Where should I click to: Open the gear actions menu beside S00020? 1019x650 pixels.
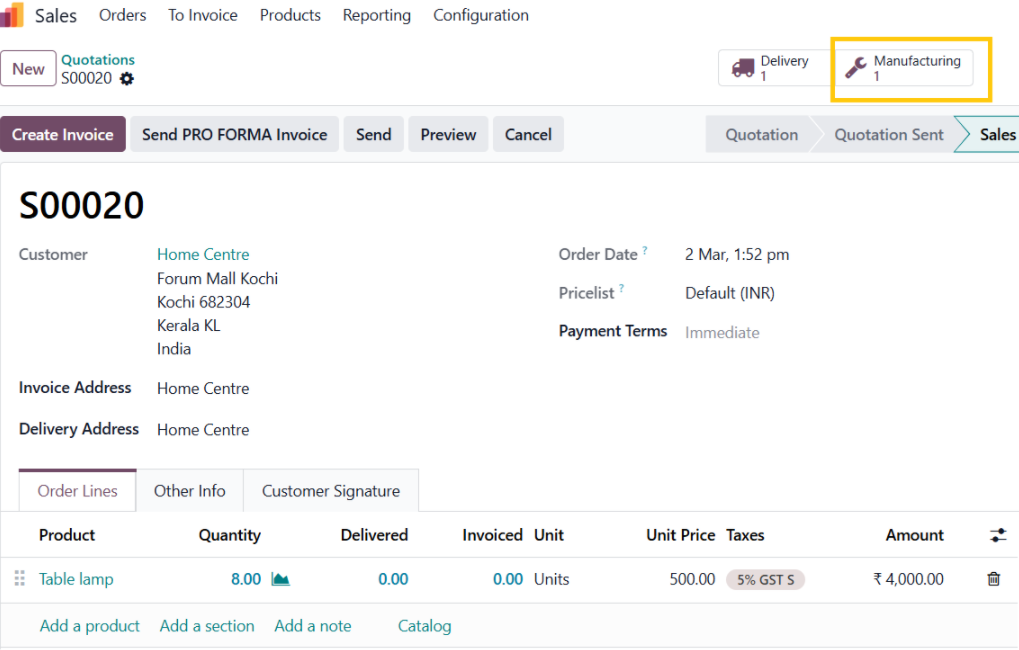[126, 78]
